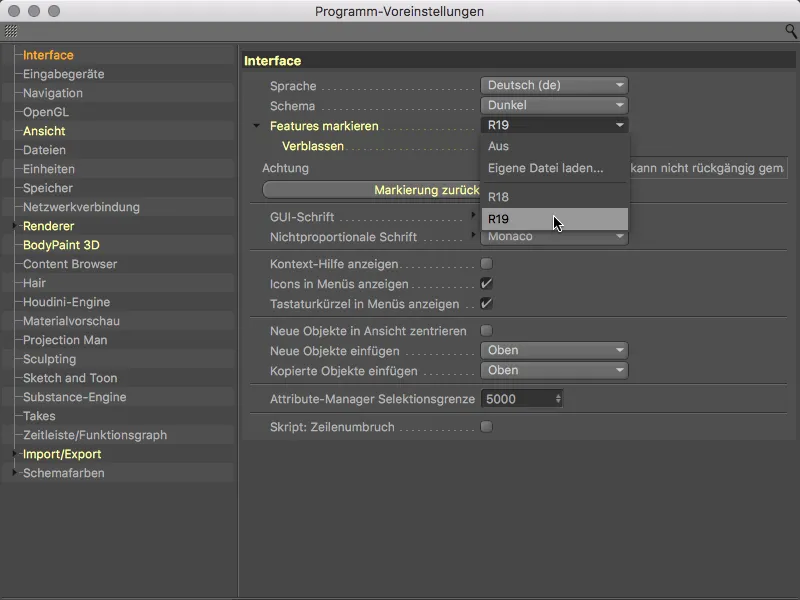The width and height of the screenshot is (800, 600).
Task: Enable Neue Objekte in Ansicht zentrieren
Action: pos(486,331)
